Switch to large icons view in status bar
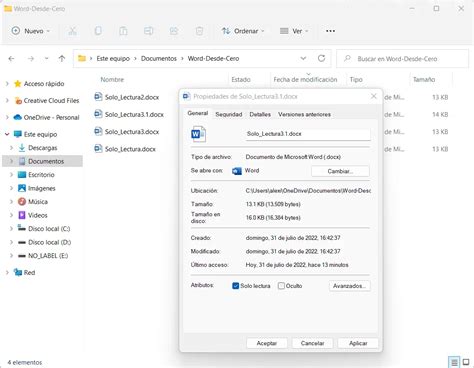 [466, 362]
